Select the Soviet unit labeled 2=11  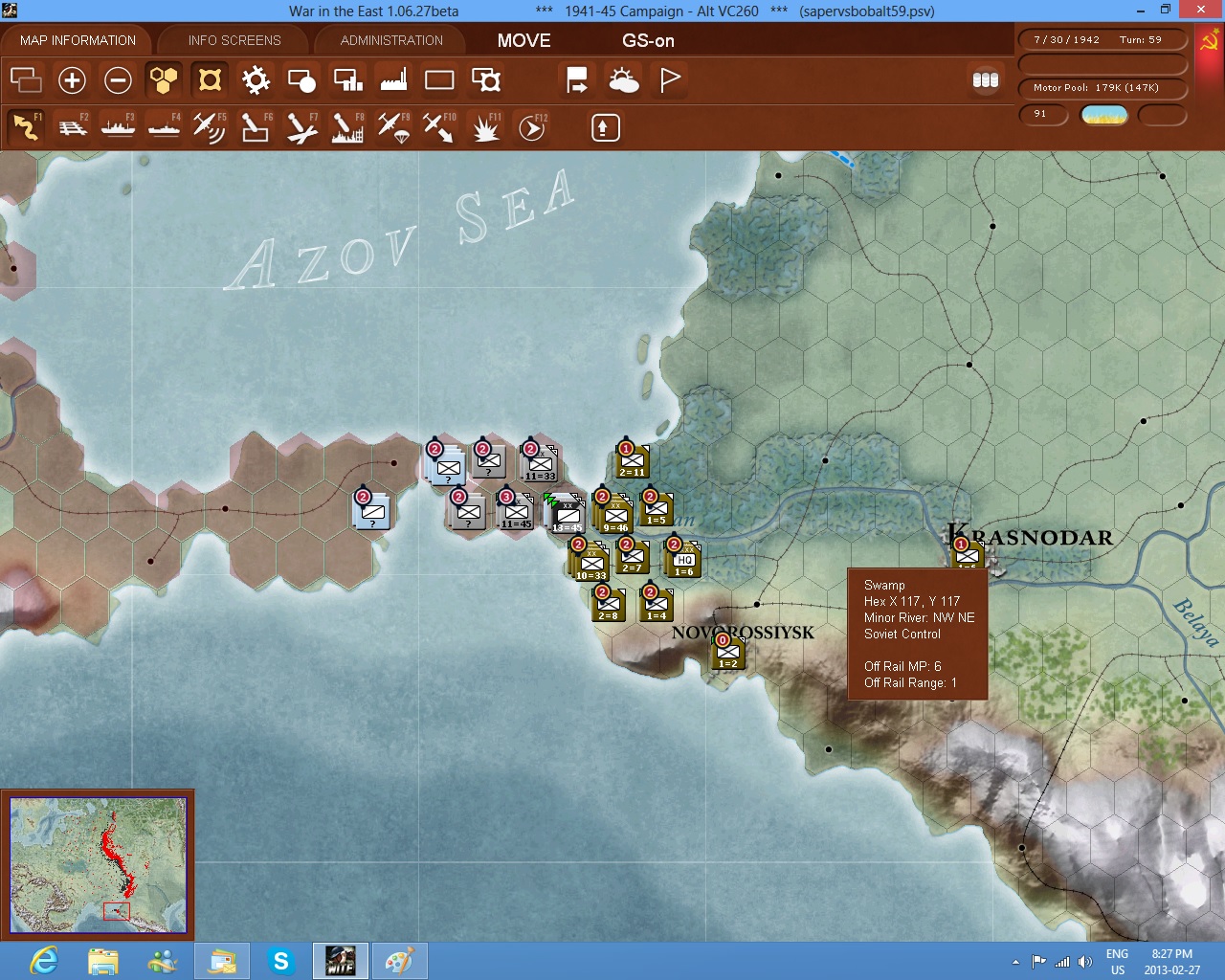(x=633, y=460)
